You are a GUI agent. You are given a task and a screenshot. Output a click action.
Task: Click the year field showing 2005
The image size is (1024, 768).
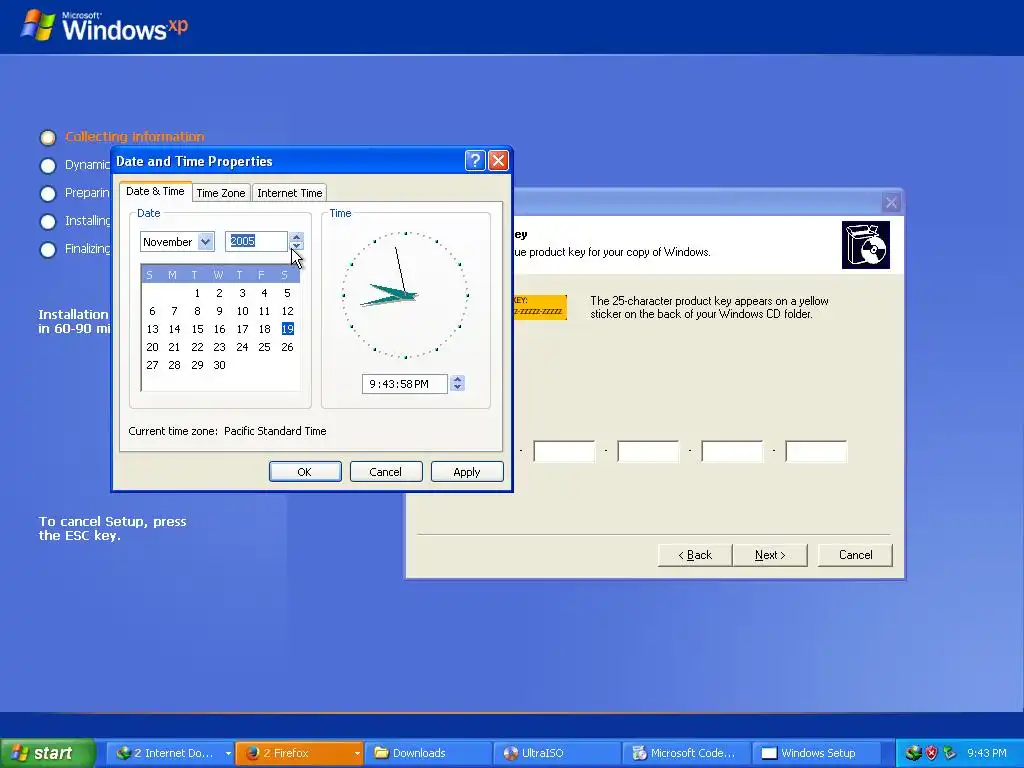click(x=256, y=242)
